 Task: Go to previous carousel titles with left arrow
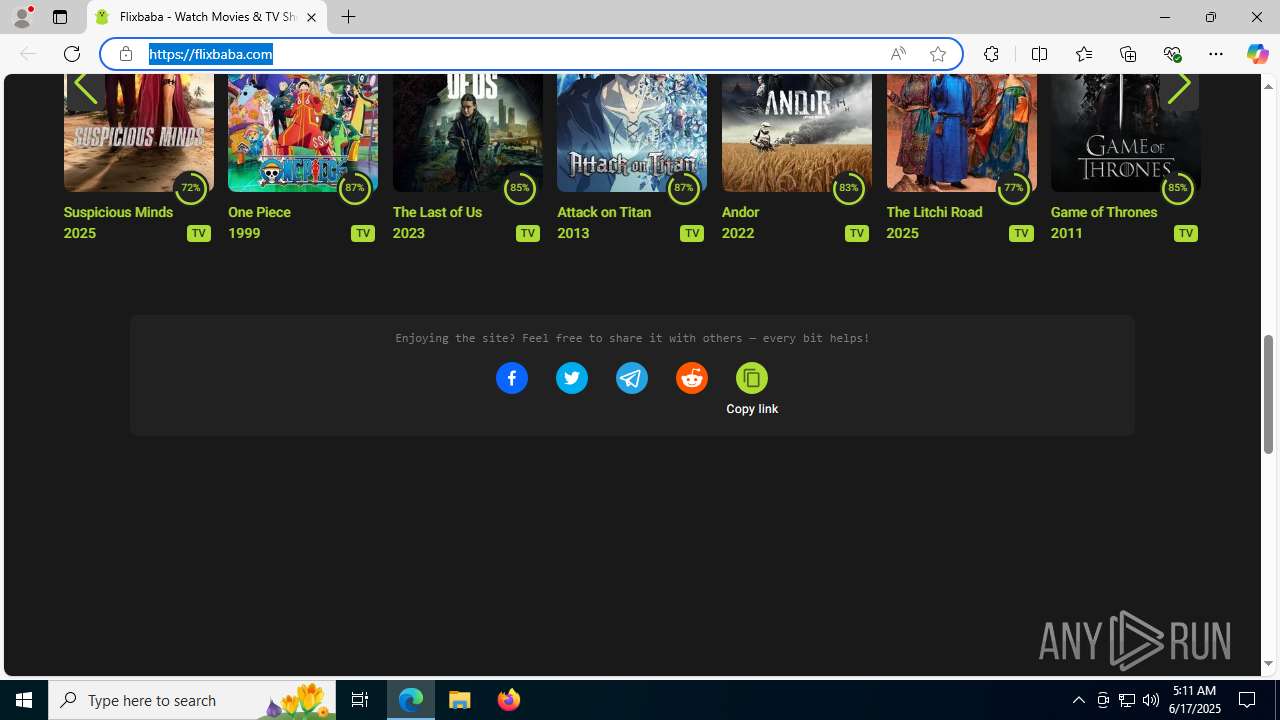(x=85, y=87)
